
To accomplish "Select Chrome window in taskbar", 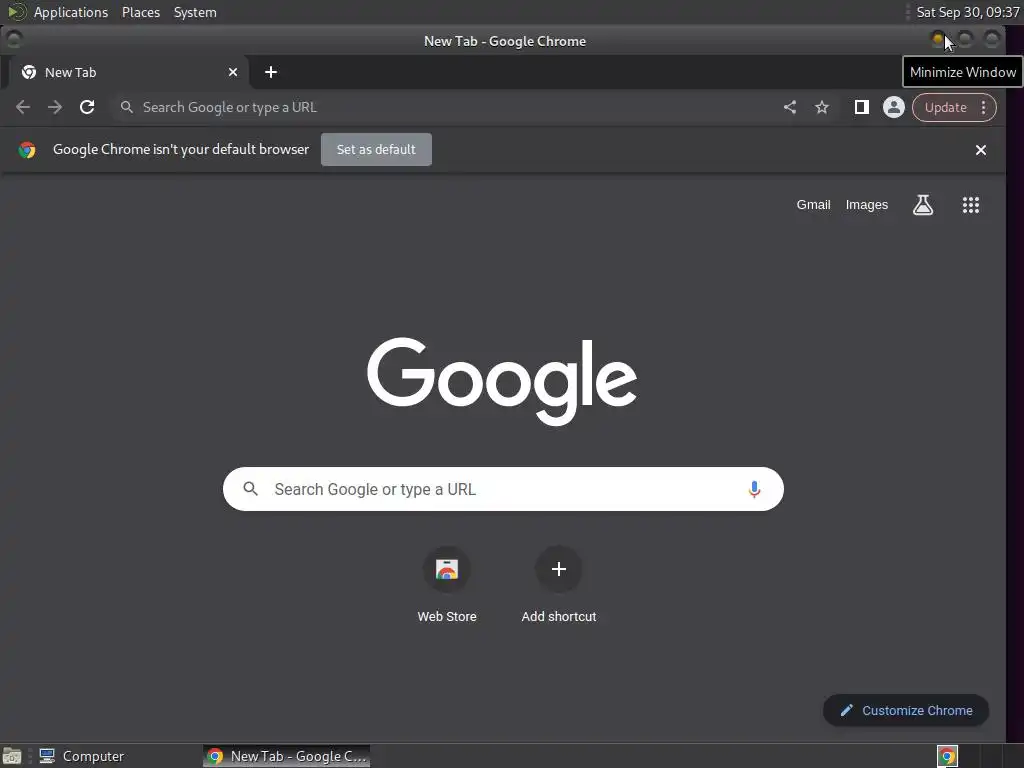I will click(x=287, y=756).
